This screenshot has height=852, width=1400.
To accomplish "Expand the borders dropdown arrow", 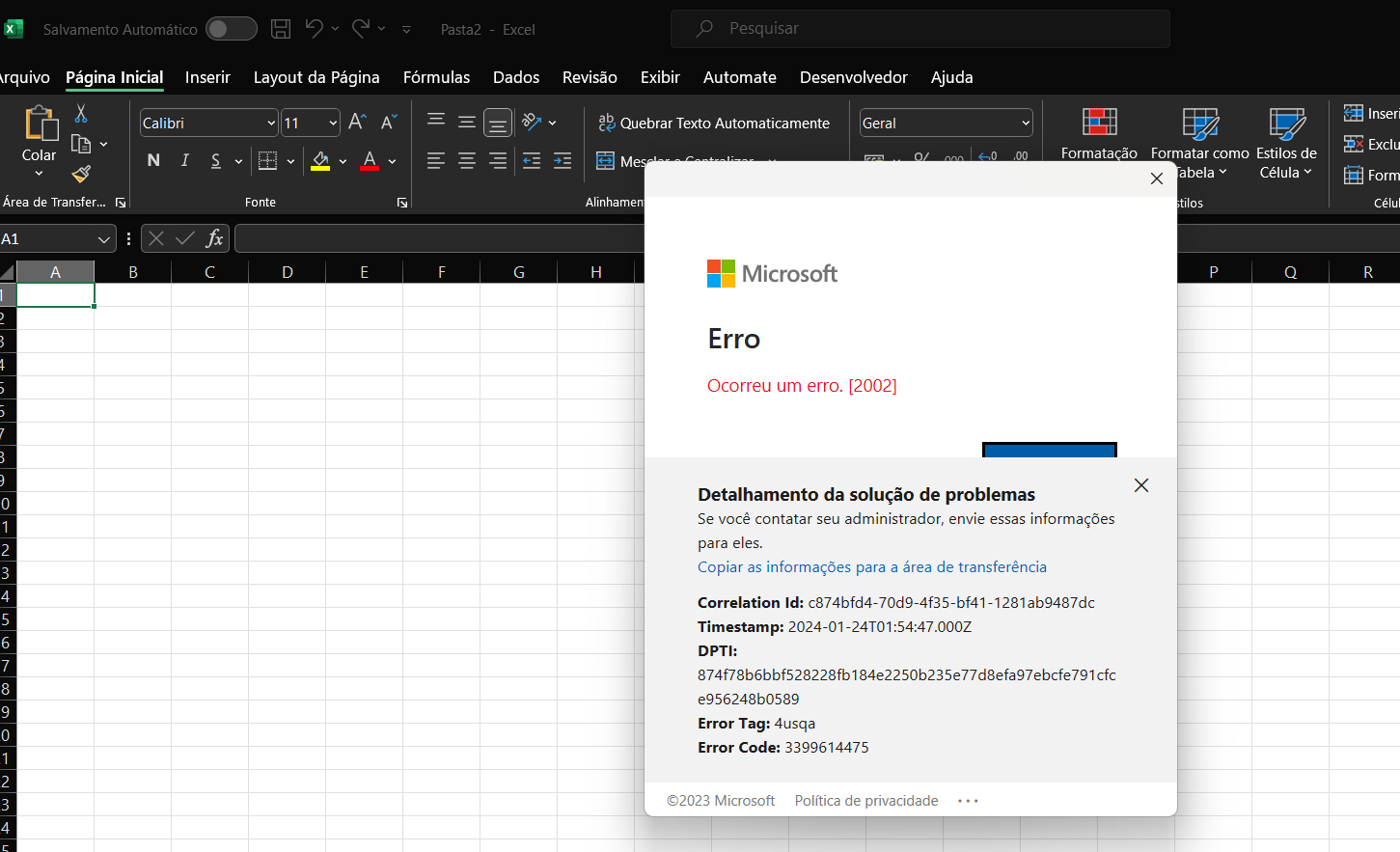I will [x=290, y=161].
